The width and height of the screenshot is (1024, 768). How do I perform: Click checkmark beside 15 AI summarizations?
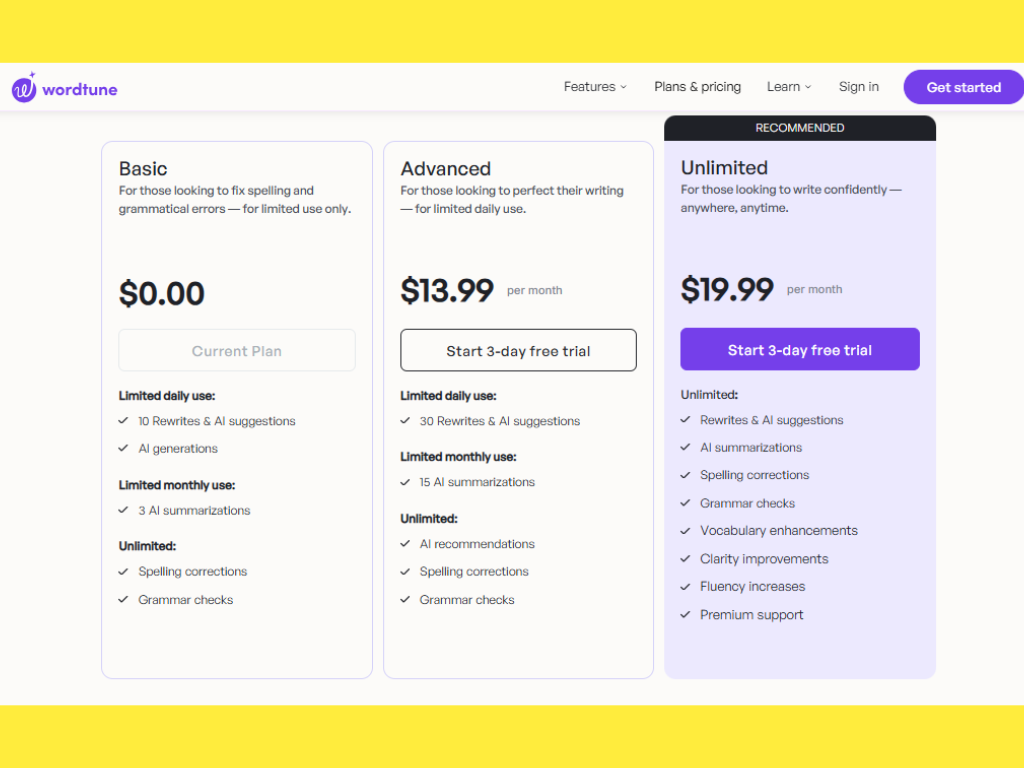405,482
